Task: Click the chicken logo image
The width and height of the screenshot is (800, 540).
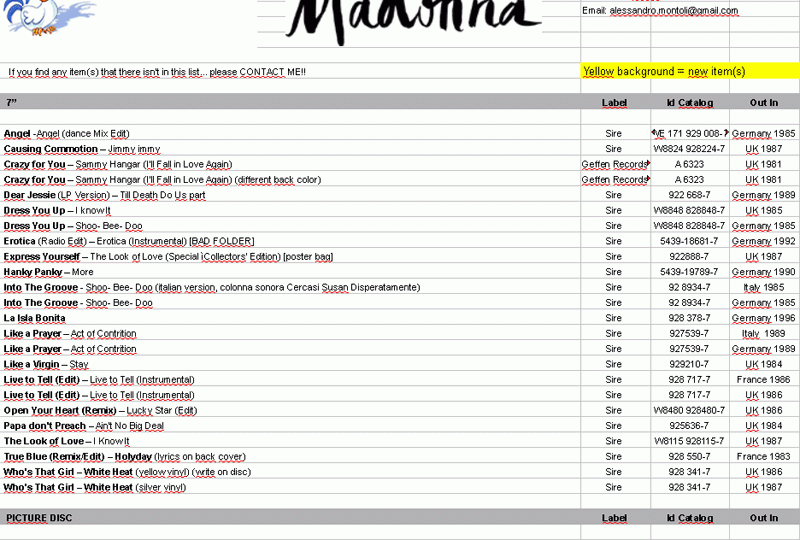Action: [48, 18]
